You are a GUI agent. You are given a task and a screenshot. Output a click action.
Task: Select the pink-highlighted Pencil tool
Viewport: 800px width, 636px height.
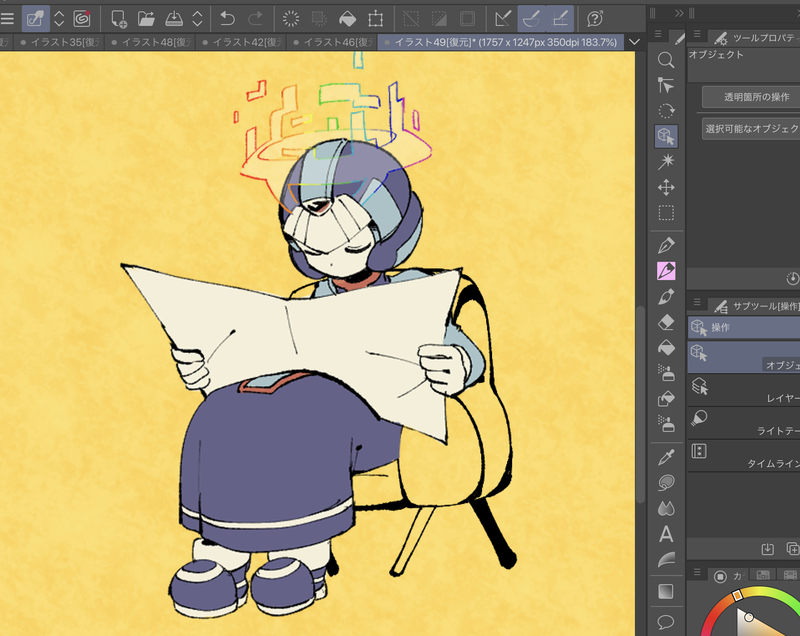tap(666, 271)
